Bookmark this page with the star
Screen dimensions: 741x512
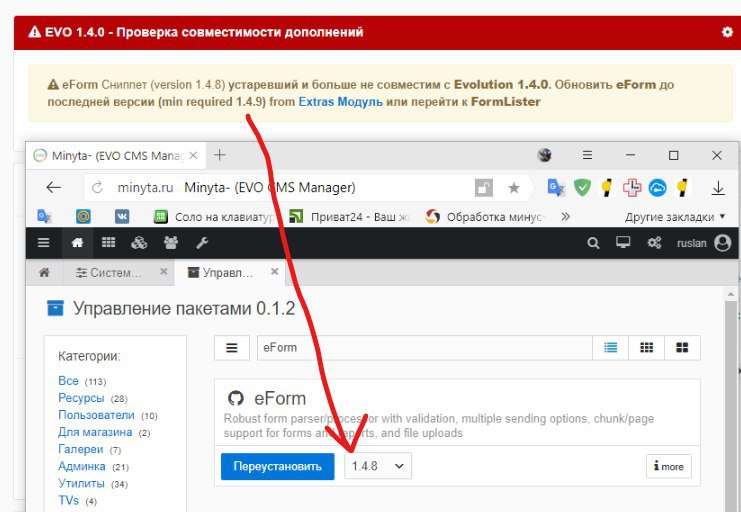[x=514, y=188]
